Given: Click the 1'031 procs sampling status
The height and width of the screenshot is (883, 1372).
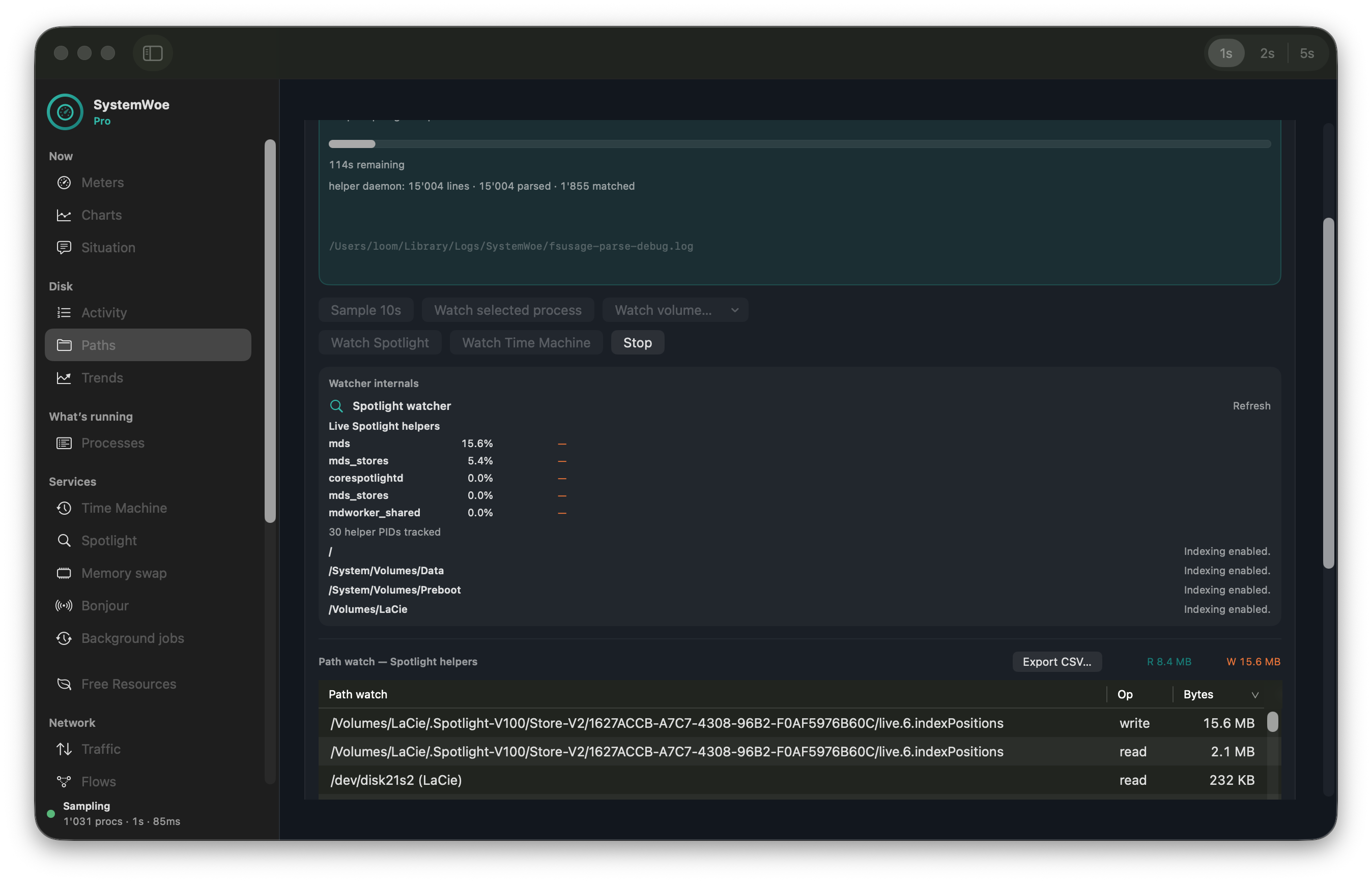Looking at the screenshot, I should [x=122, y=821].
